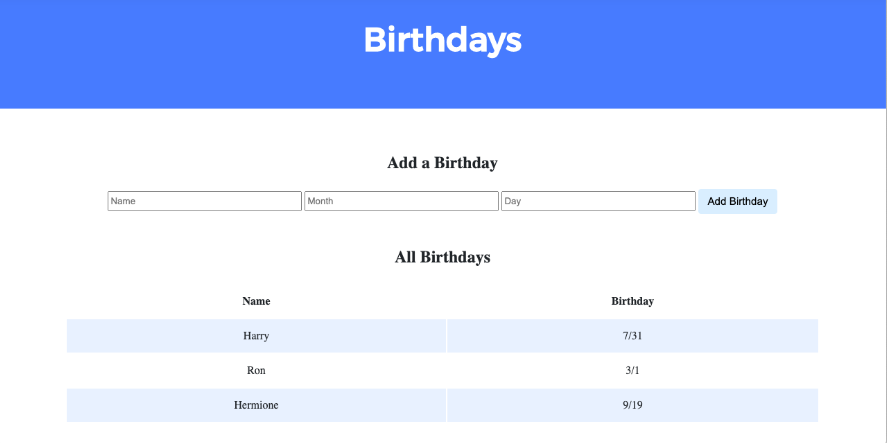This screenshot has height=443, width=887.
Task: Select the Hermione name cell
Action: 256,405
